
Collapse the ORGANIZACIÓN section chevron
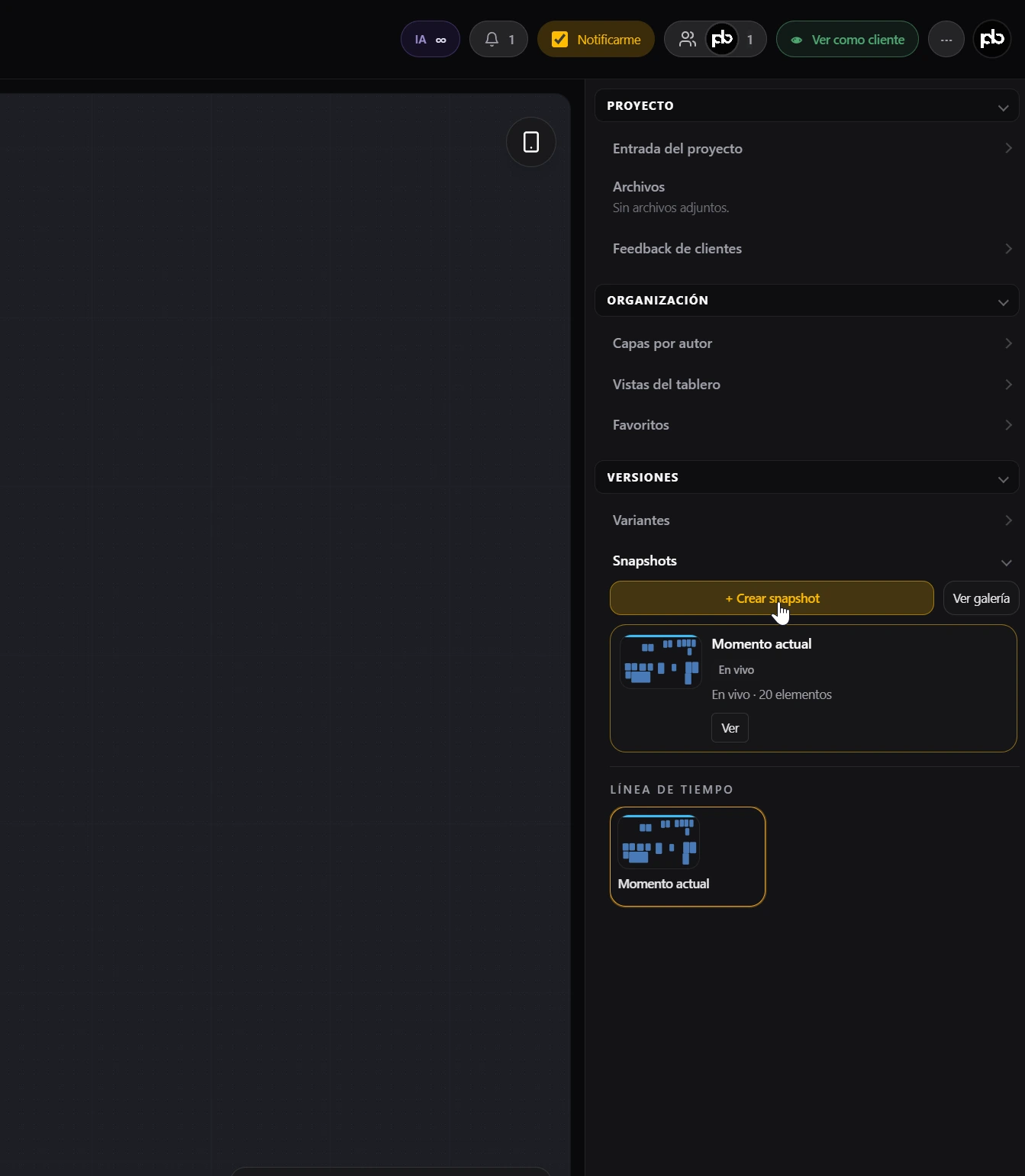(x=1003, y=302)
